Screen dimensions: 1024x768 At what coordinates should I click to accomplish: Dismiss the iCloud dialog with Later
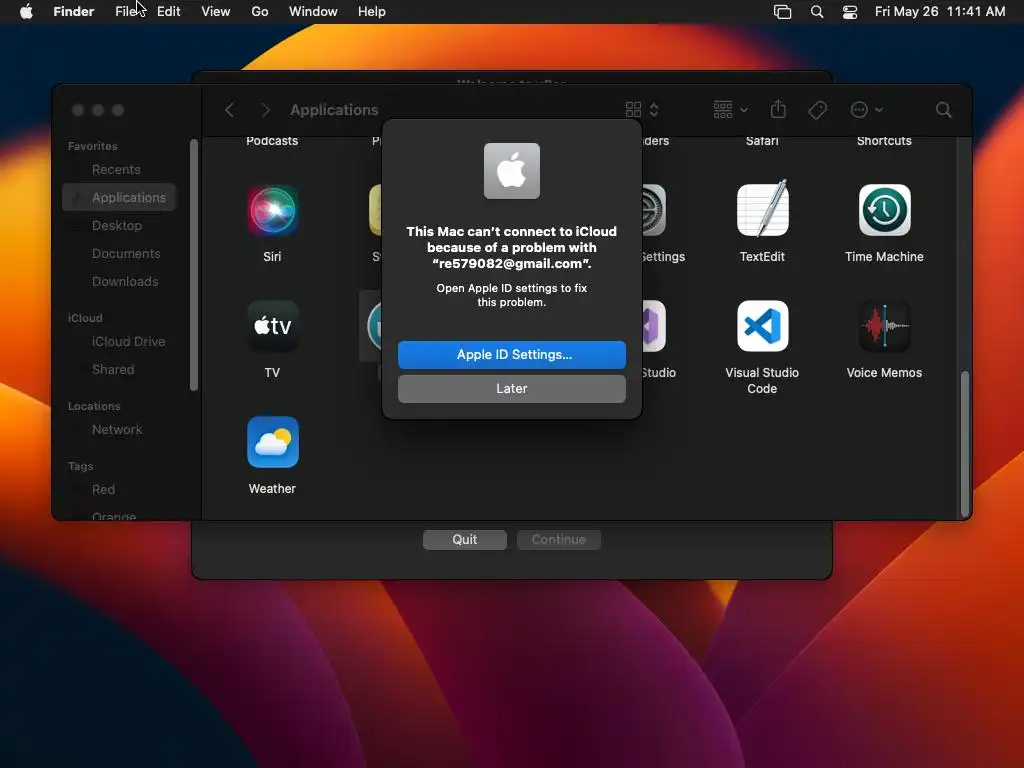511,389
